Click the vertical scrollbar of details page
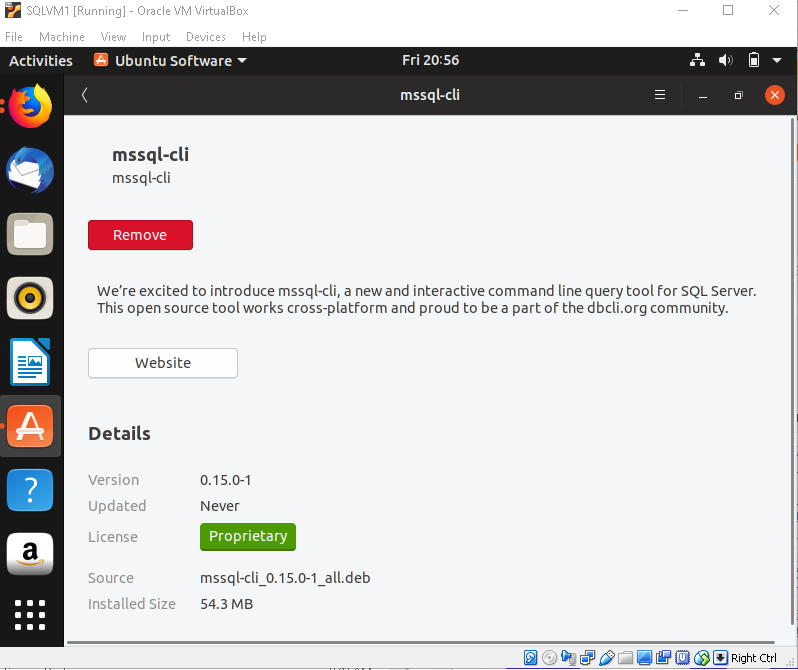Screen dimensions: 798x670 coord(792,372)
